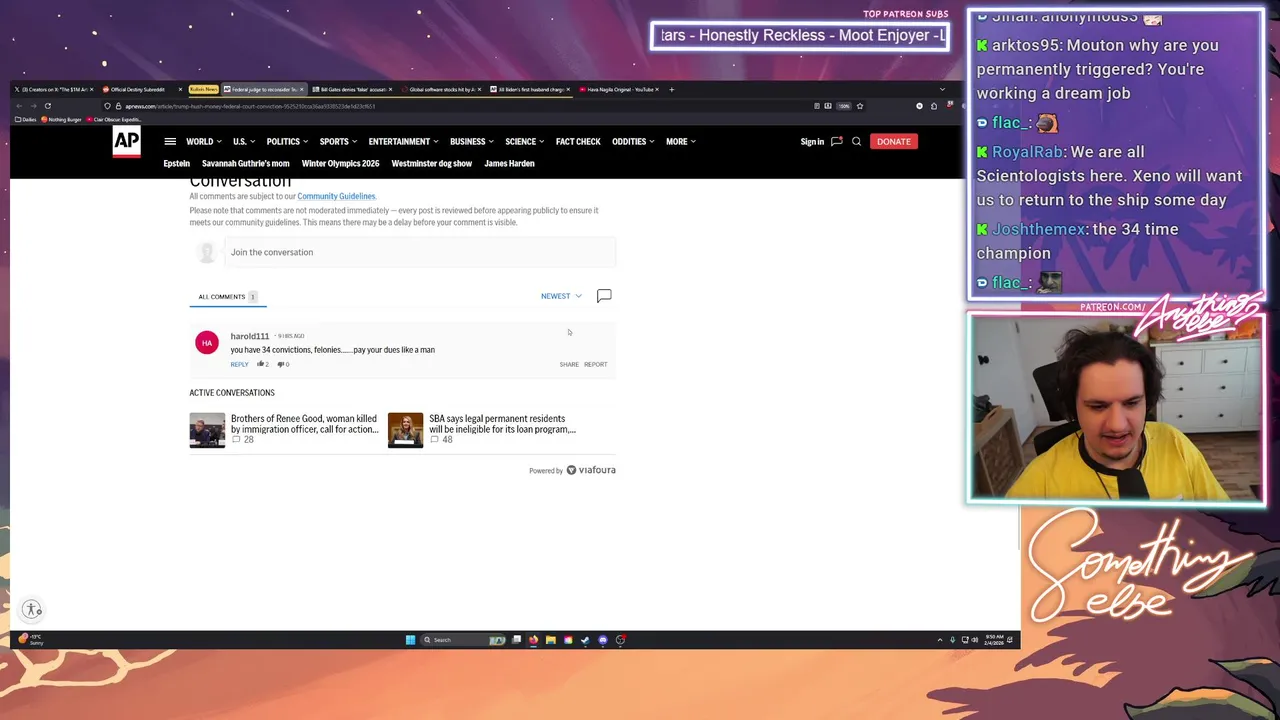Screen dimensions: 1280x720
Task: Open Brothers of Renee Good conversation headline
Action: coord(304,424)
